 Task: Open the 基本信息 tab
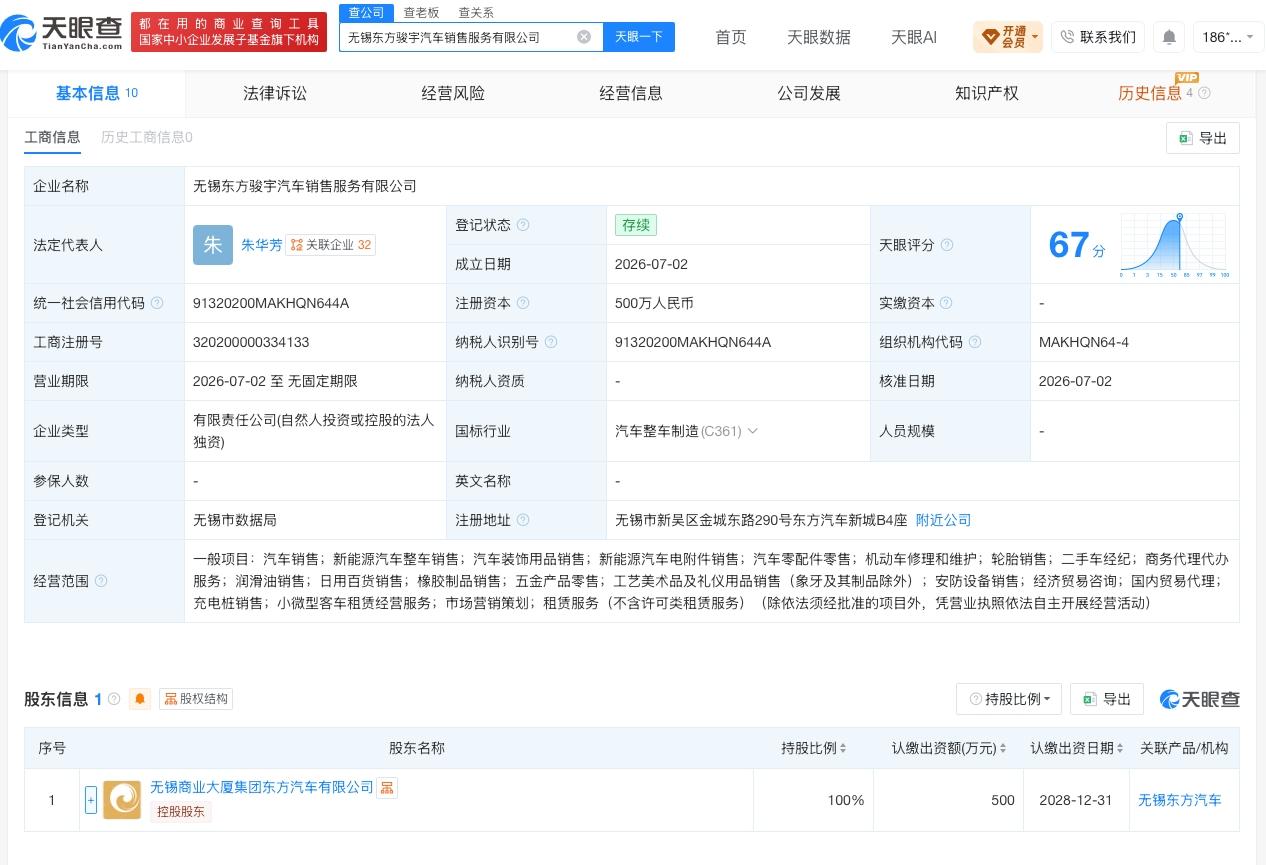click(x=96, y=93)
